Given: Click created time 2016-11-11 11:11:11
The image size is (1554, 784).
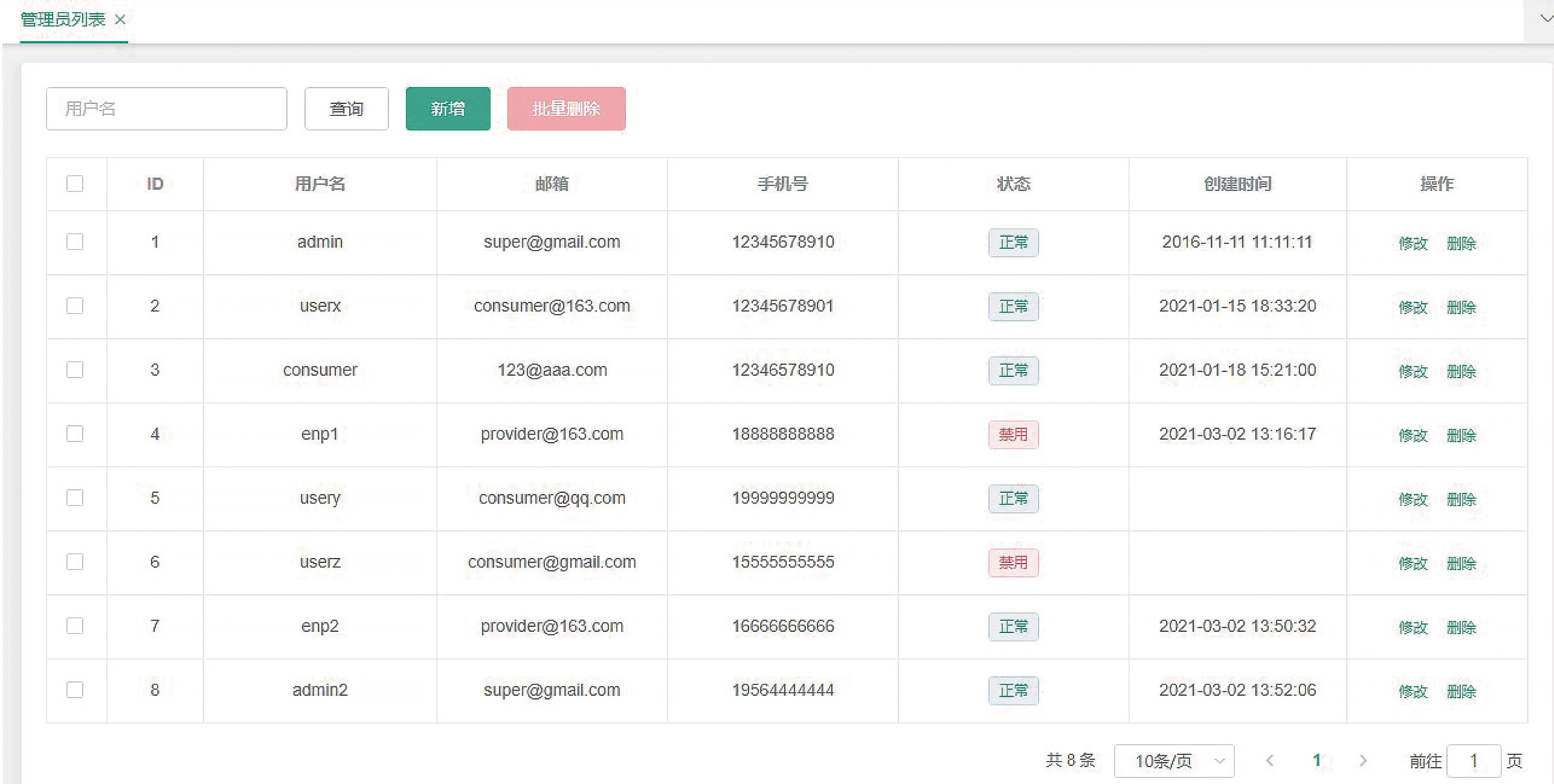Looking at the screenshot, I should coord(1237,242).
